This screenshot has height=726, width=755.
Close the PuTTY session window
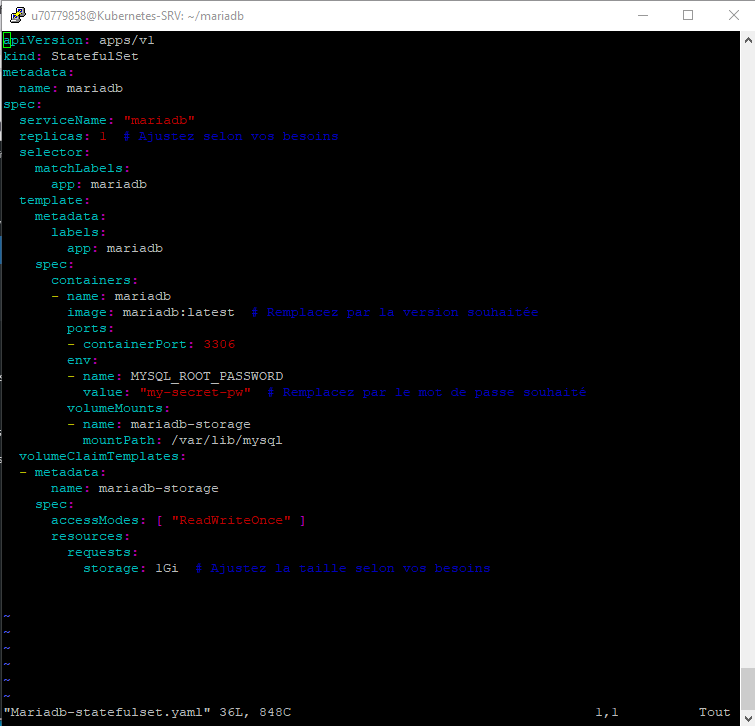click(733, 15)
